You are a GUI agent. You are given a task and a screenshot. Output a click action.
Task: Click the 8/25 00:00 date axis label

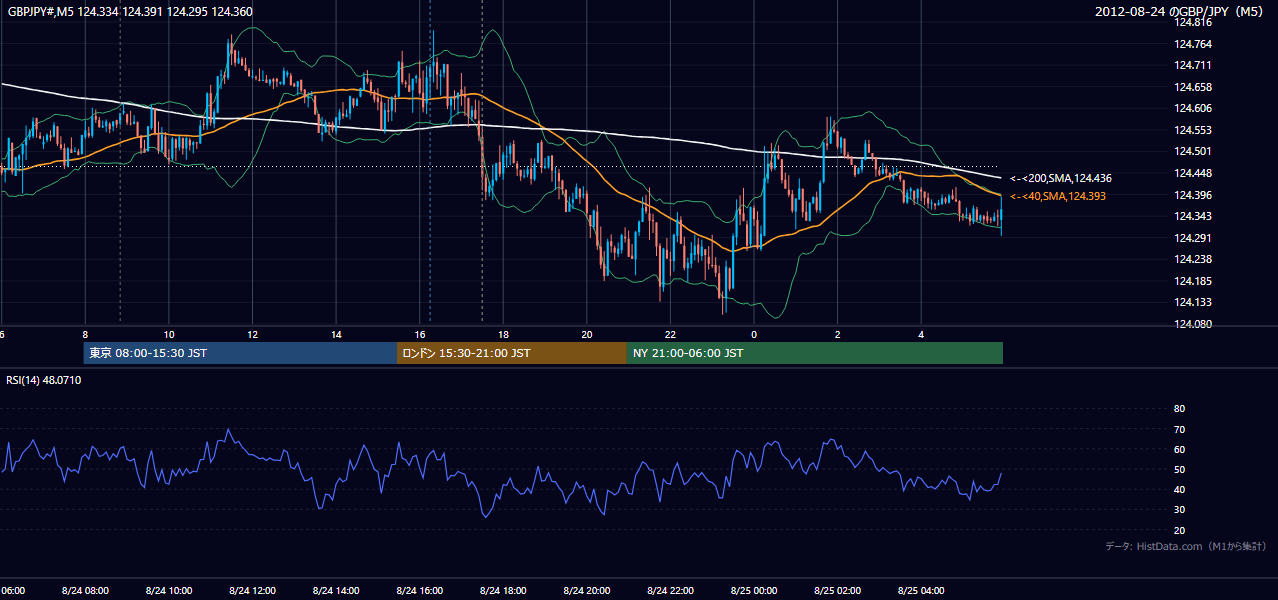tap(753, 590)
